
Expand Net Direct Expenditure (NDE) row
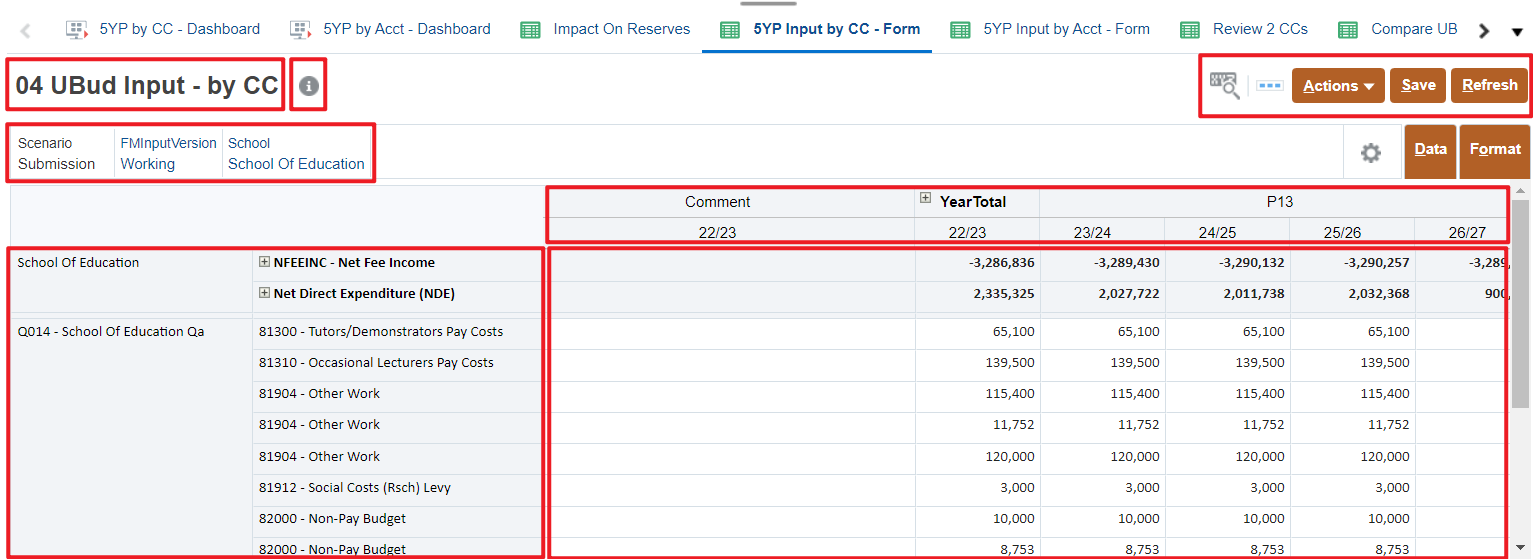coord(265,293)
